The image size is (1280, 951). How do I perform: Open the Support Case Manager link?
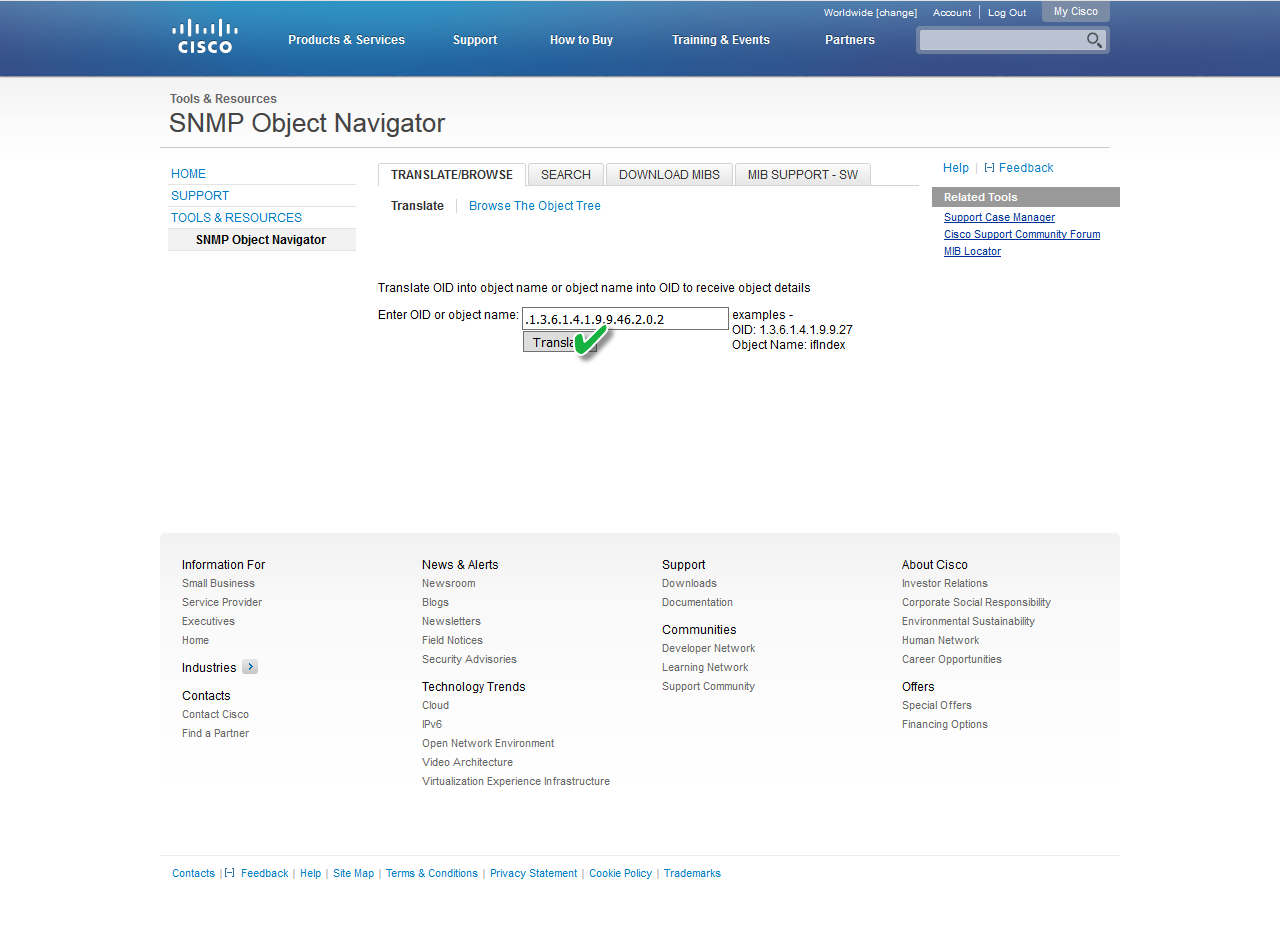(998, 217)
